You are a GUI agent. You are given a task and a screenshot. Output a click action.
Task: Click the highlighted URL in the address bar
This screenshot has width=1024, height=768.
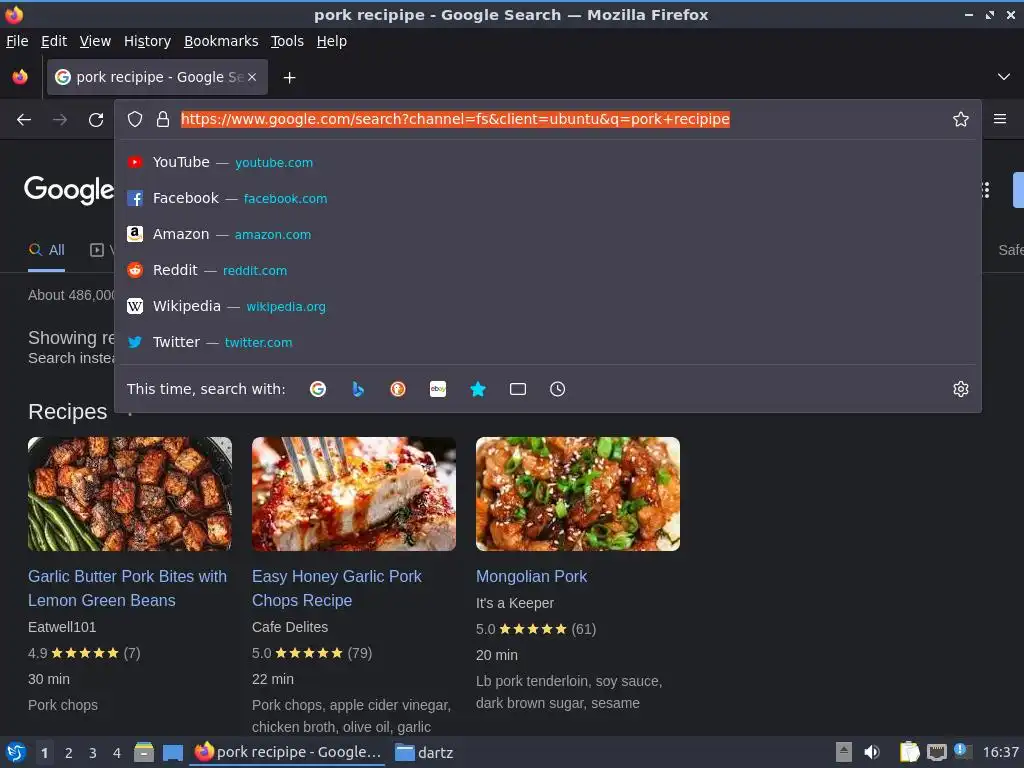click(455, 119)
